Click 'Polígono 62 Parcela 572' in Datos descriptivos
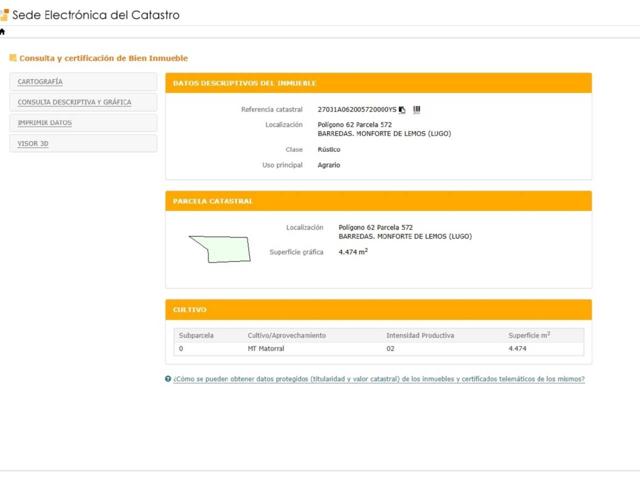The image size is (640, 480). click(355, 124)
